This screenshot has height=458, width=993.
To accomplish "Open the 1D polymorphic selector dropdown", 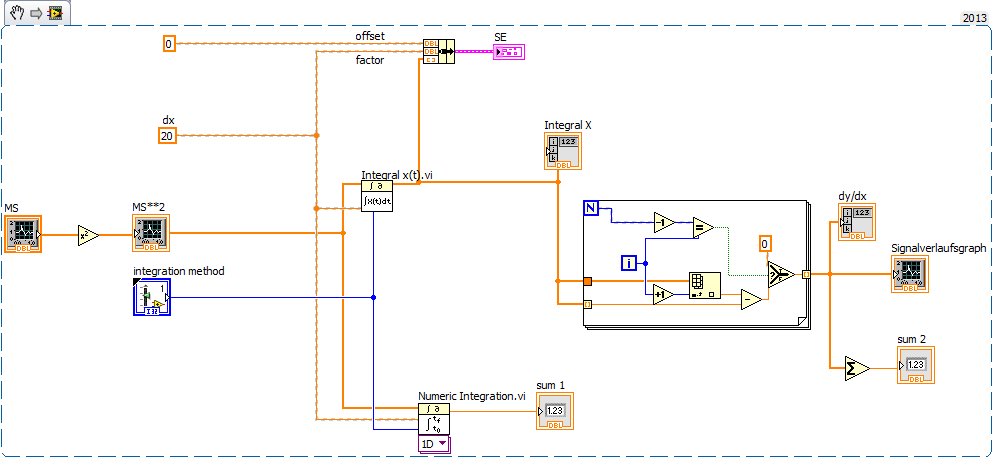I will pos(434,443).
